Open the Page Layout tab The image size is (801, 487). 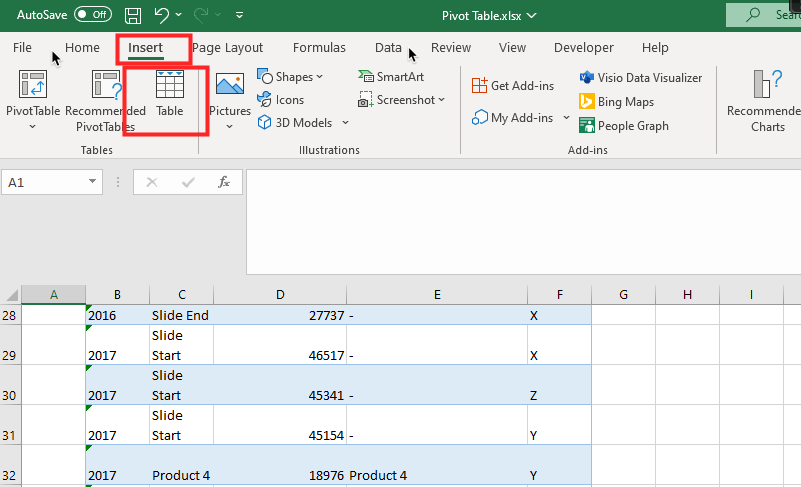[x=227, y=48]
